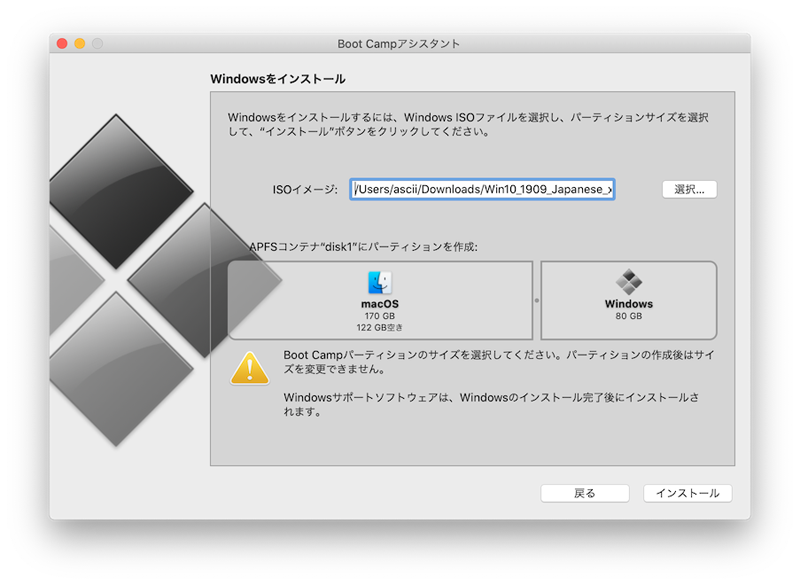This screenshot has height=585, width=800.
Task: Click the '80 GB' Windows size text
Action: coord(629,316)
